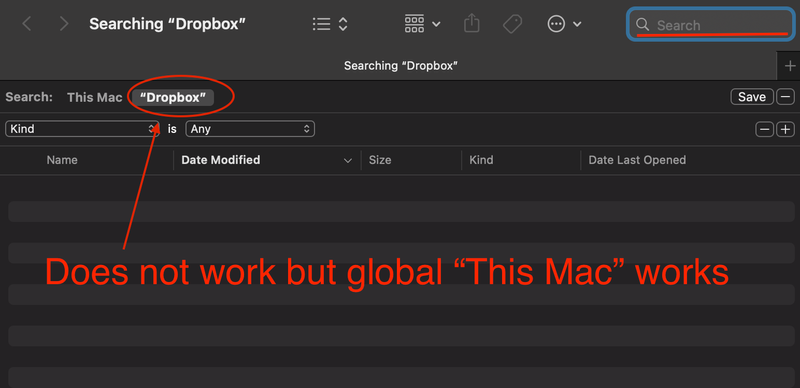This screenshot has width=800, height=388.
Task: Open the list view switcher
Action: click(330, 24)
